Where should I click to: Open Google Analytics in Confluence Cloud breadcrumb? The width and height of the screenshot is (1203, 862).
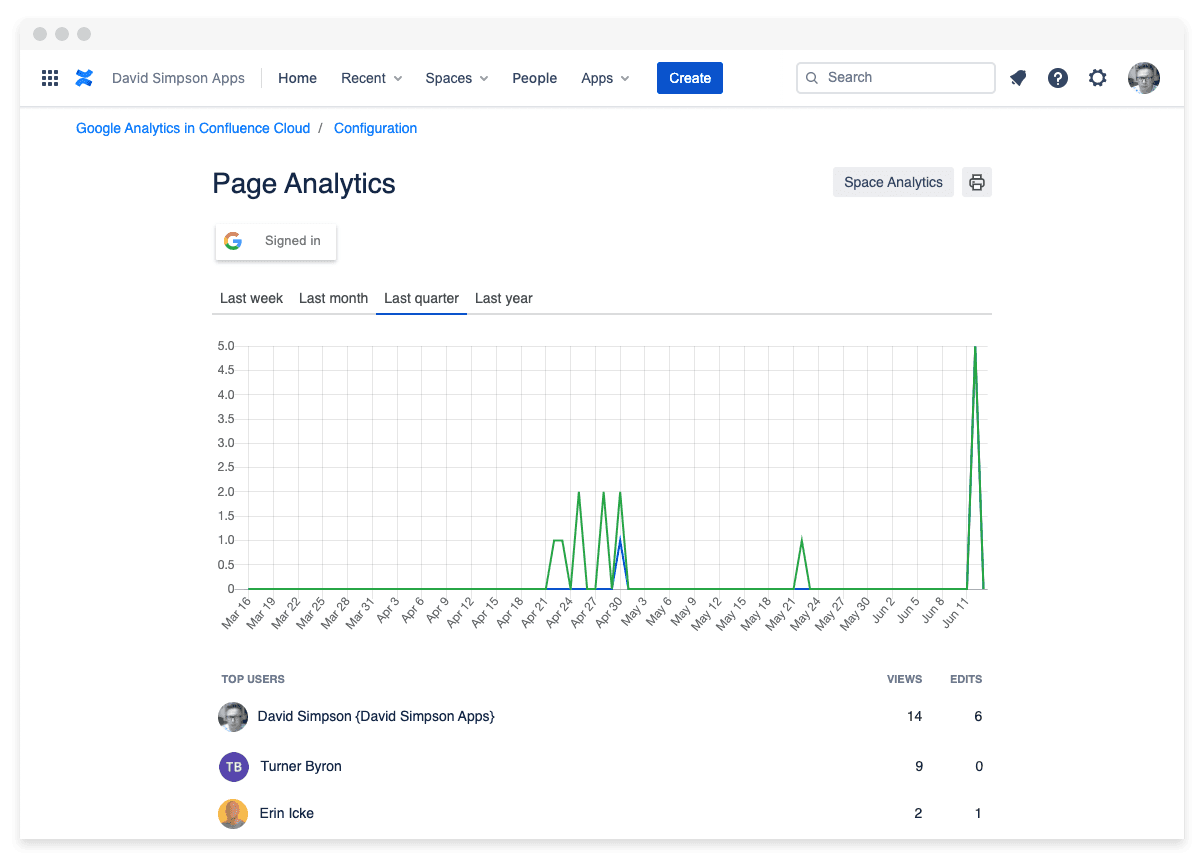click(193, 128)
